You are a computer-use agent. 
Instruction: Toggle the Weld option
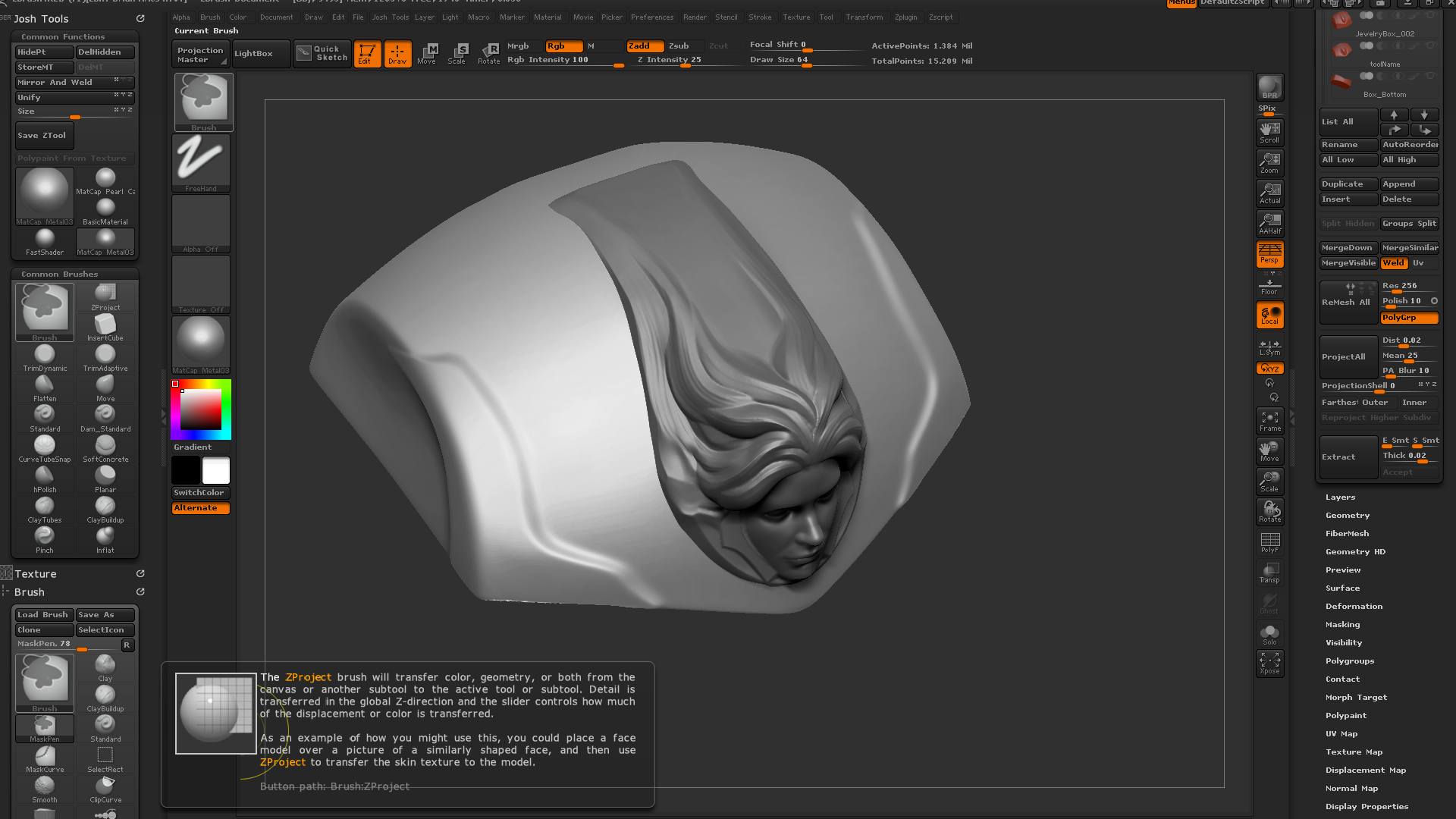(1394, 263)
